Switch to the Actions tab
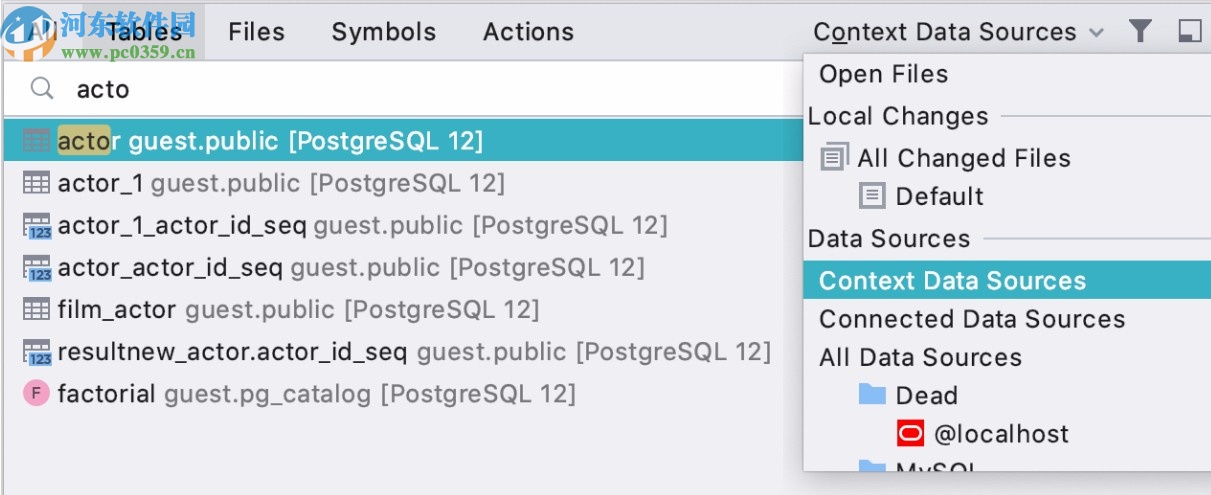Image resolution: width=1211 pixels, height=495 pixels. [528, 32]
